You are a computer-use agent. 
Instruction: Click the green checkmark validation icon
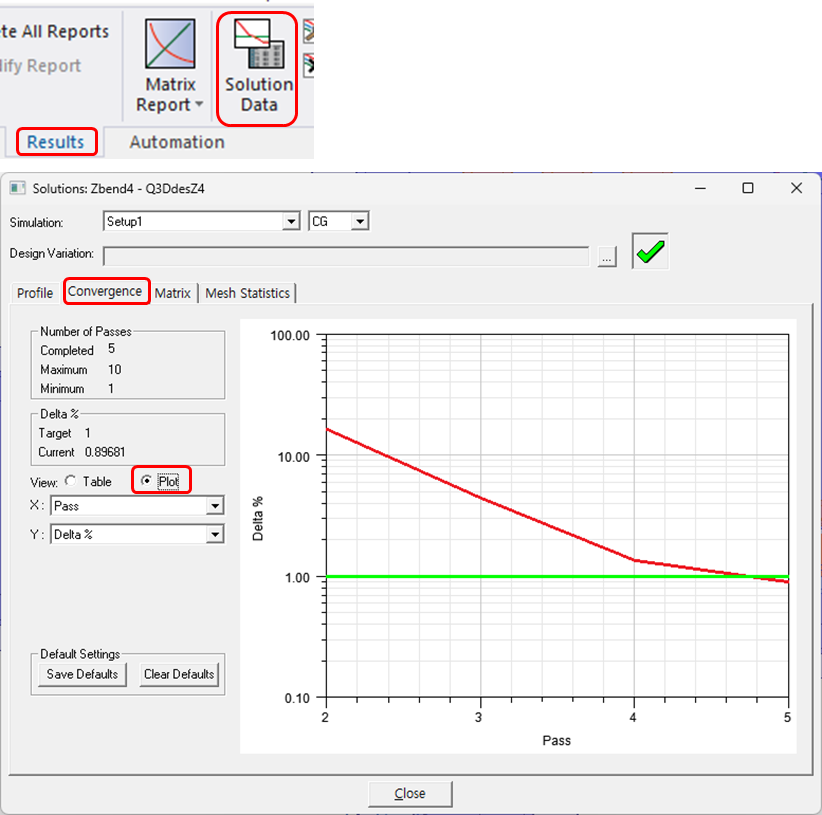pos(650,253)
